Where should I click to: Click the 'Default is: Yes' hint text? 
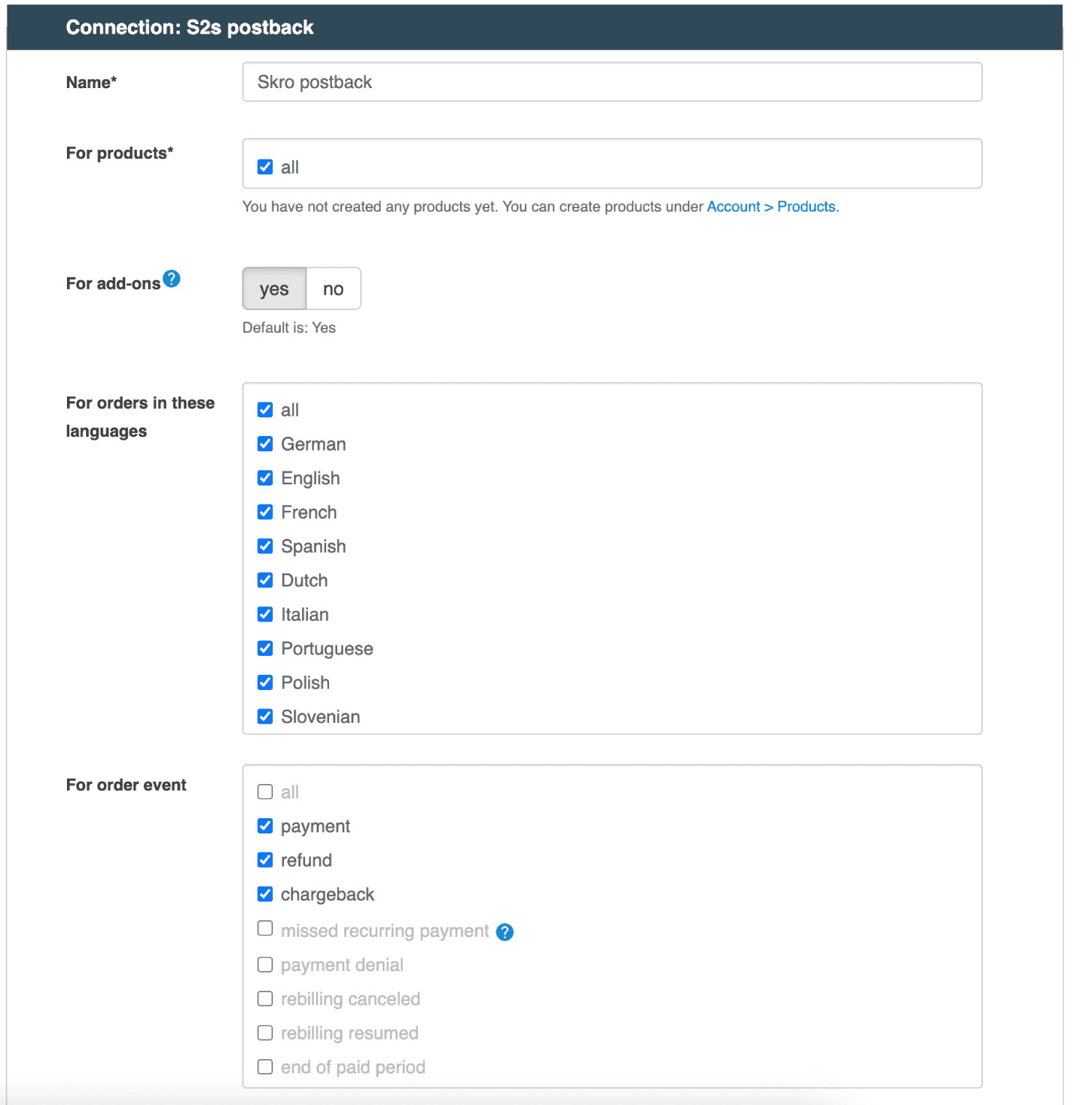(289, 328)
